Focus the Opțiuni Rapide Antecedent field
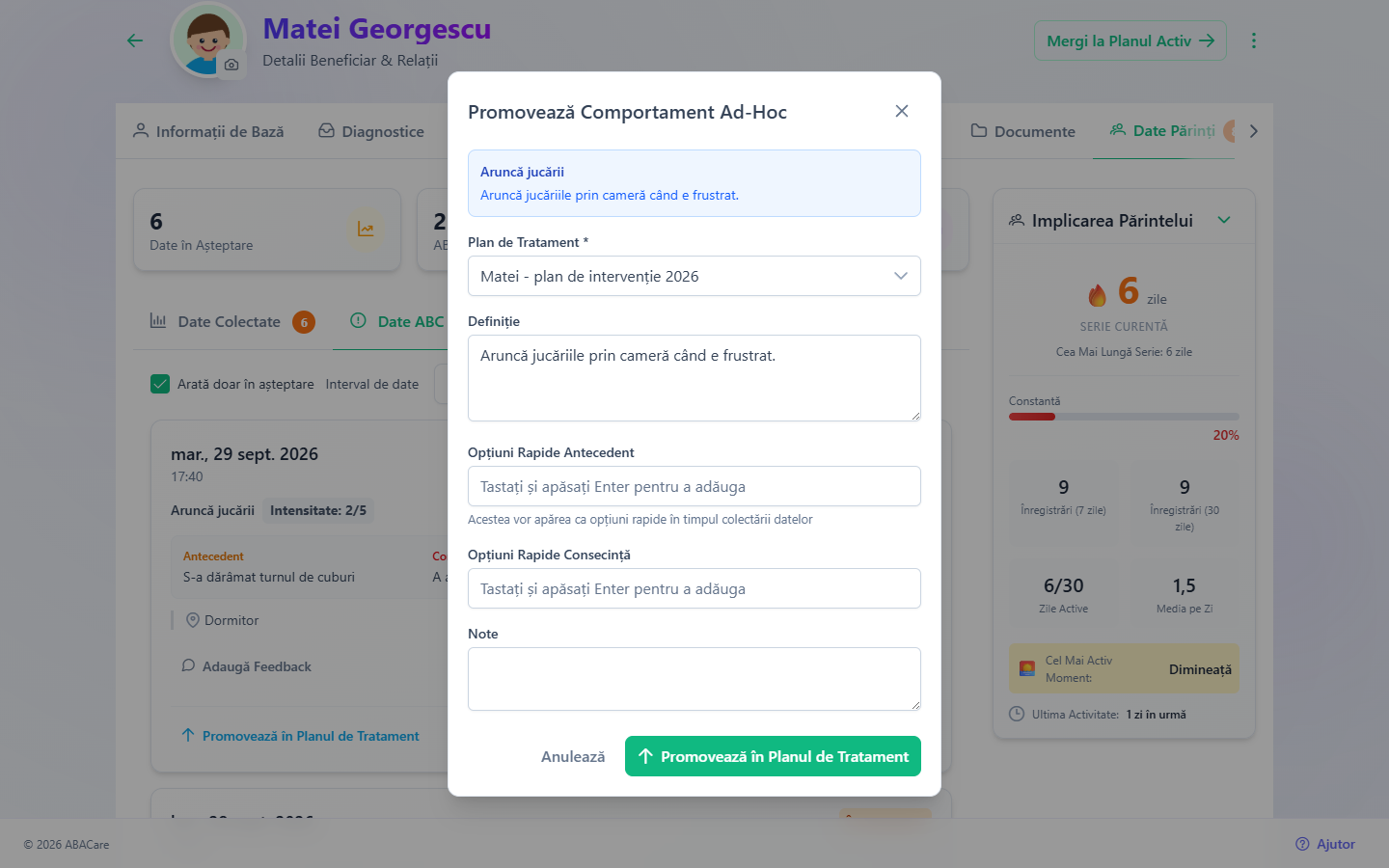The image size is (1389, 868). tap(694, 486)
